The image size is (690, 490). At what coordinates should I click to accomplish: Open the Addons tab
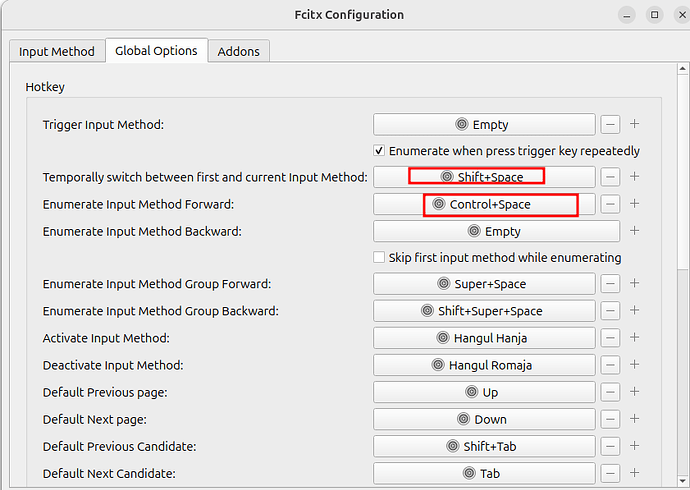point(239,51)
